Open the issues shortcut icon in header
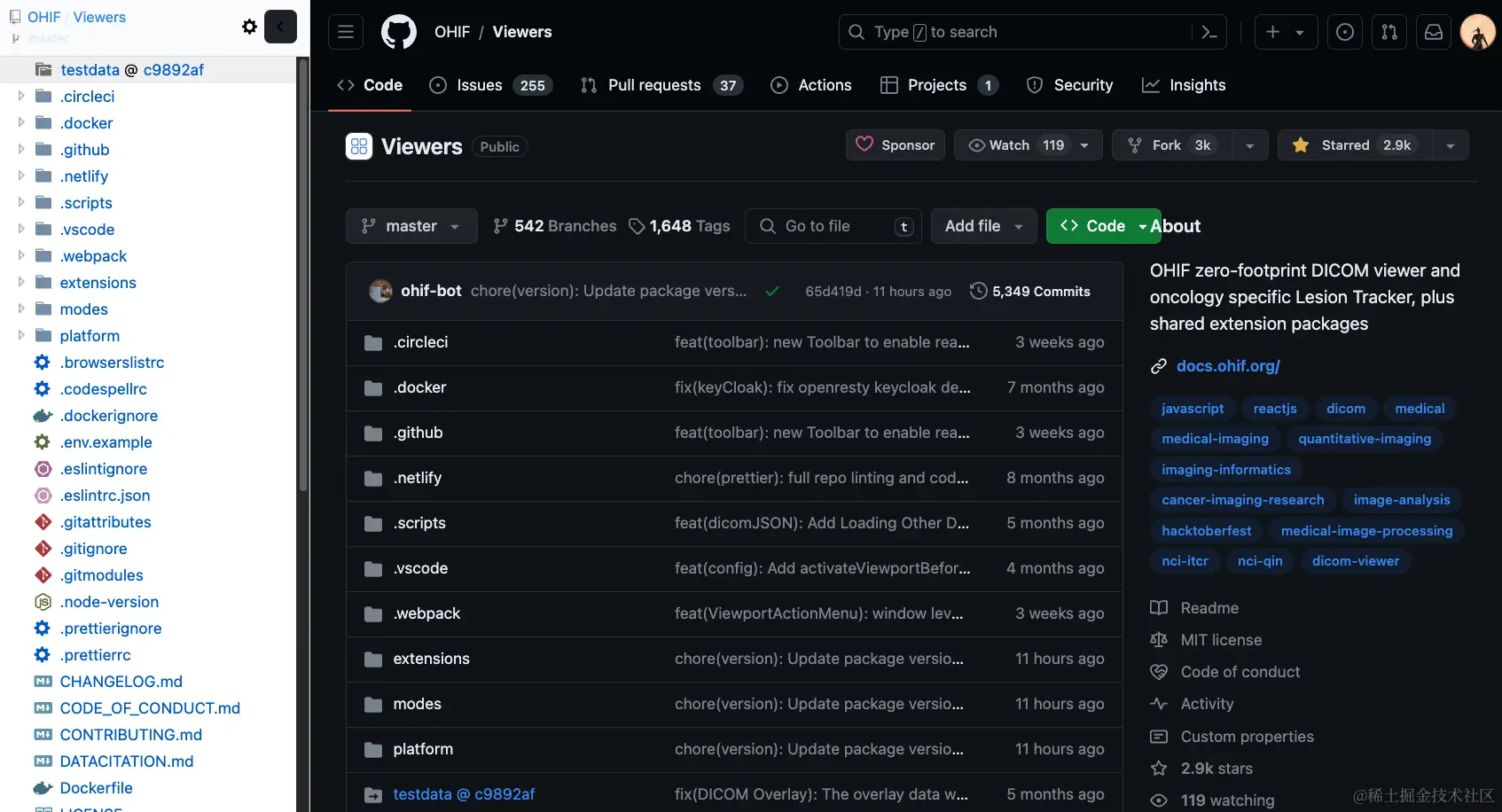1502x812 pixels. click(1345, 32)
